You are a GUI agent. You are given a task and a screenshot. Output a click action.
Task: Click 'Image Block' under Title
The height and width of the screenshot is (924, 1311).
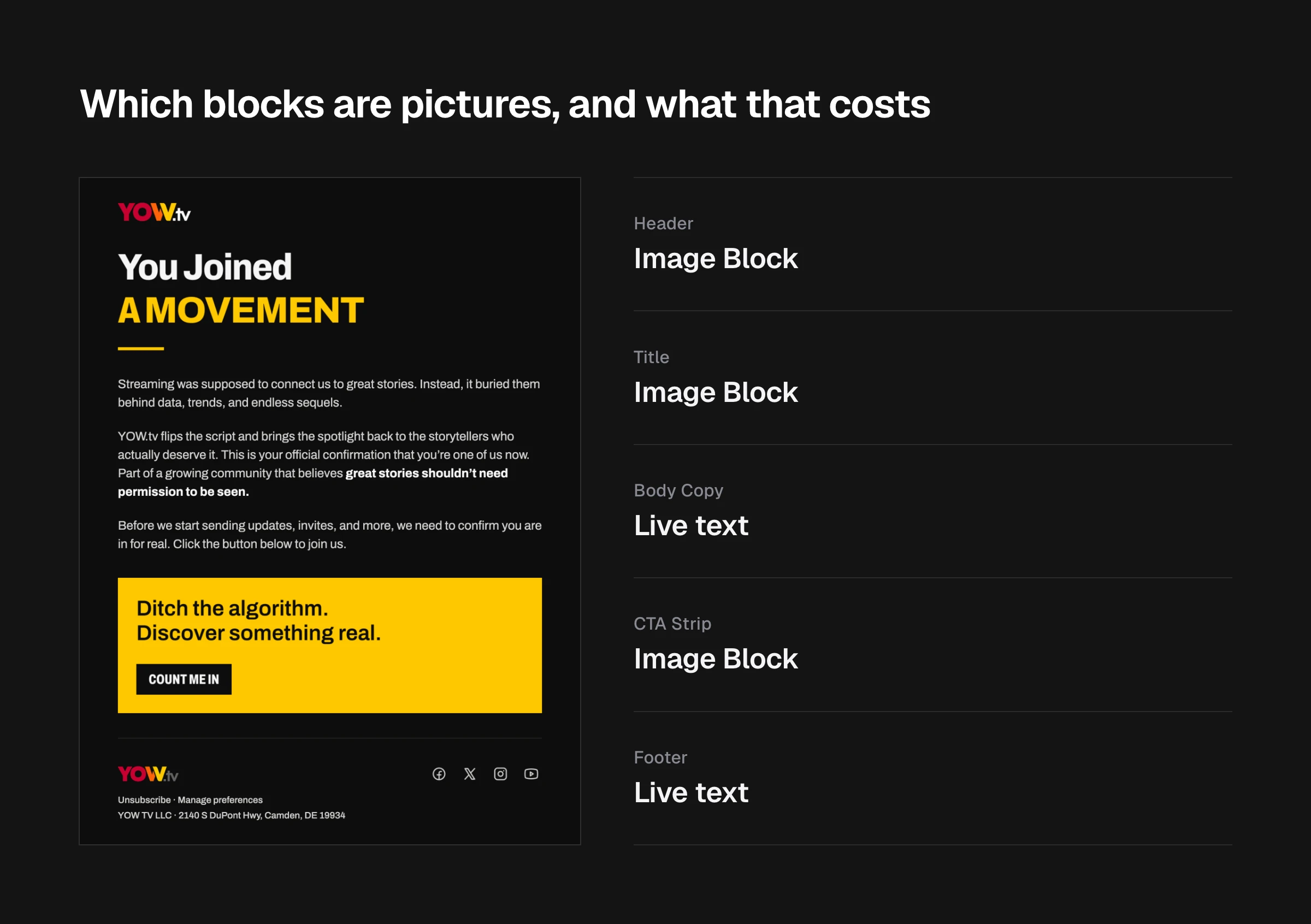pyautogui.click(x=716, y=392)
